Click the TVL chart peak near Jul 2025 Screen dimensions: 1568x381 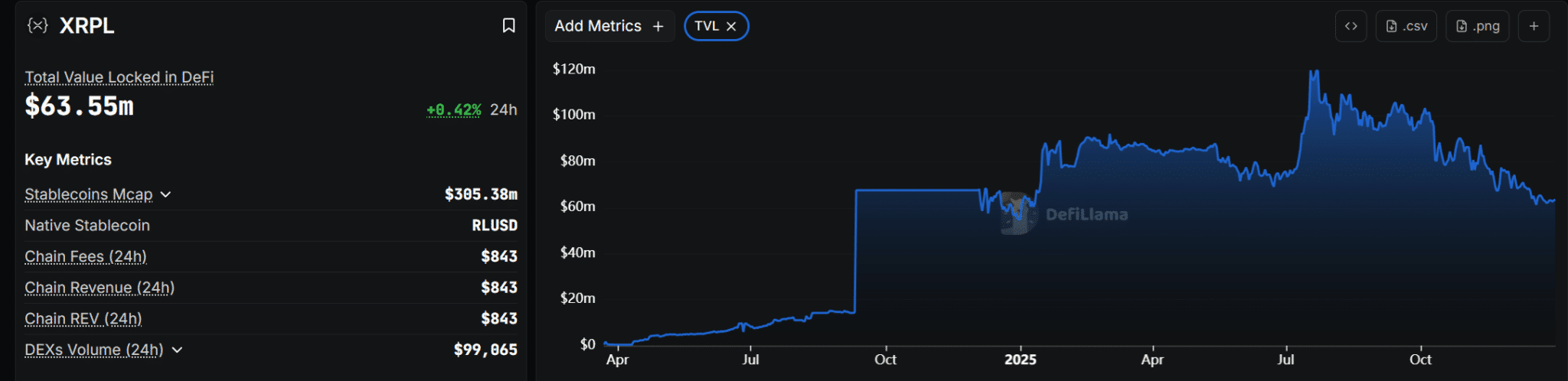[x=1315, y=71]
